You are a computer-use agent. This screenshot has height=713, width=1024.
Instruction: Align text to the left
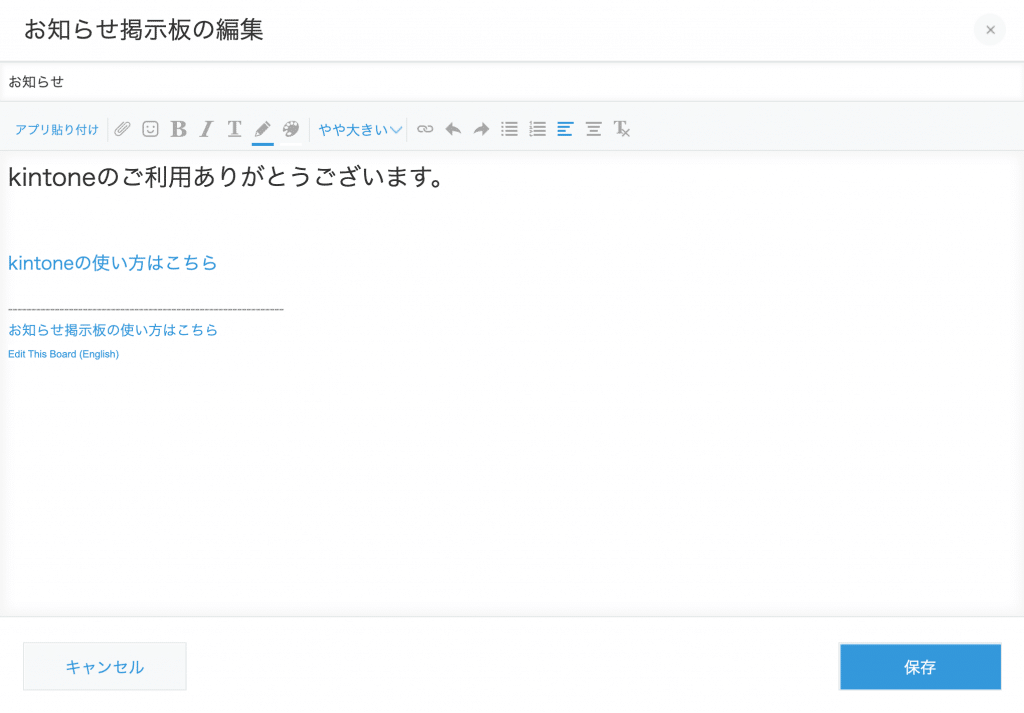click(566, 129)
